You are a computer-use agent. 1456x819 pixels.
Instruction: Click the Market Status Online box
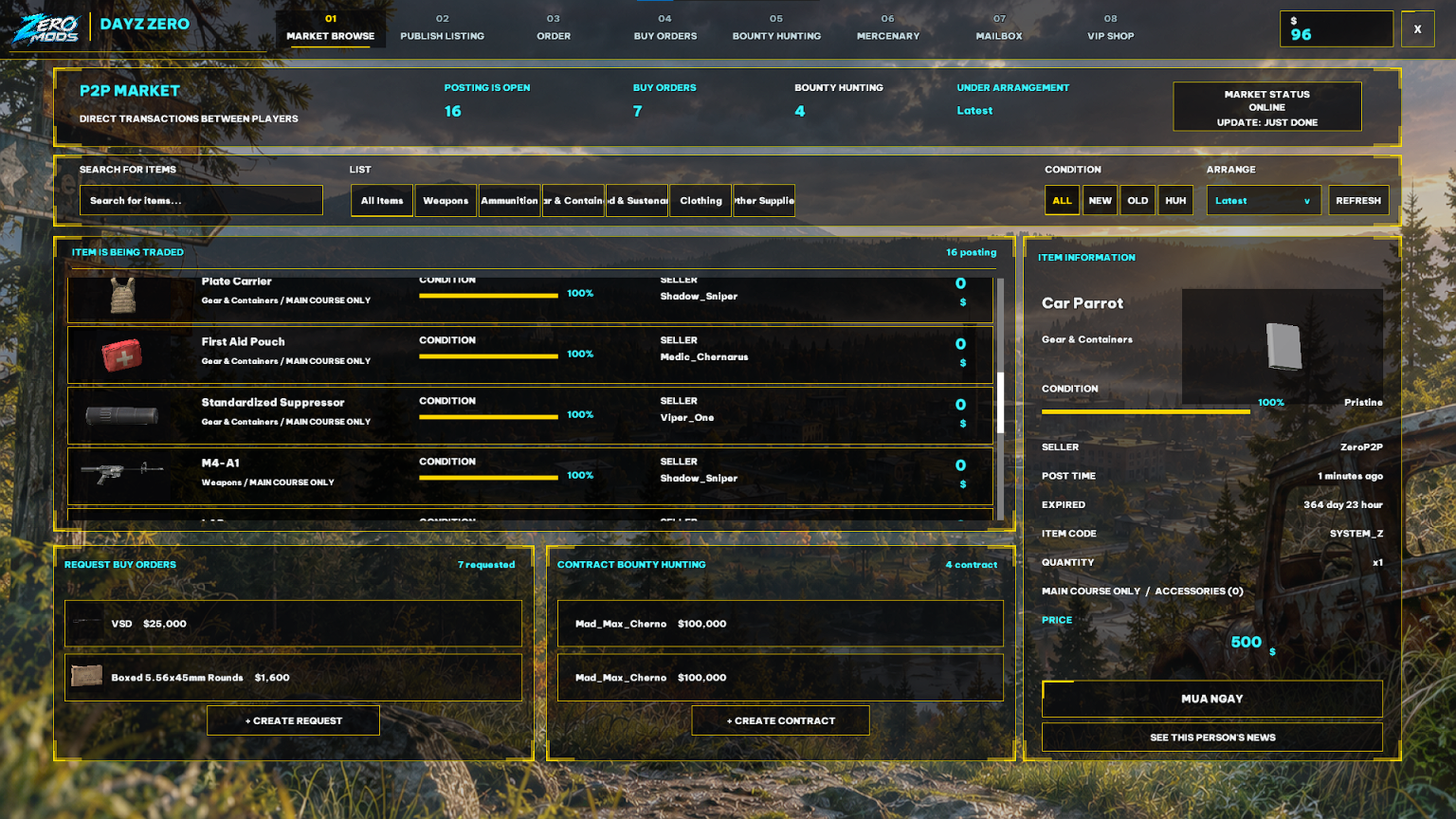pos(1266,107)
